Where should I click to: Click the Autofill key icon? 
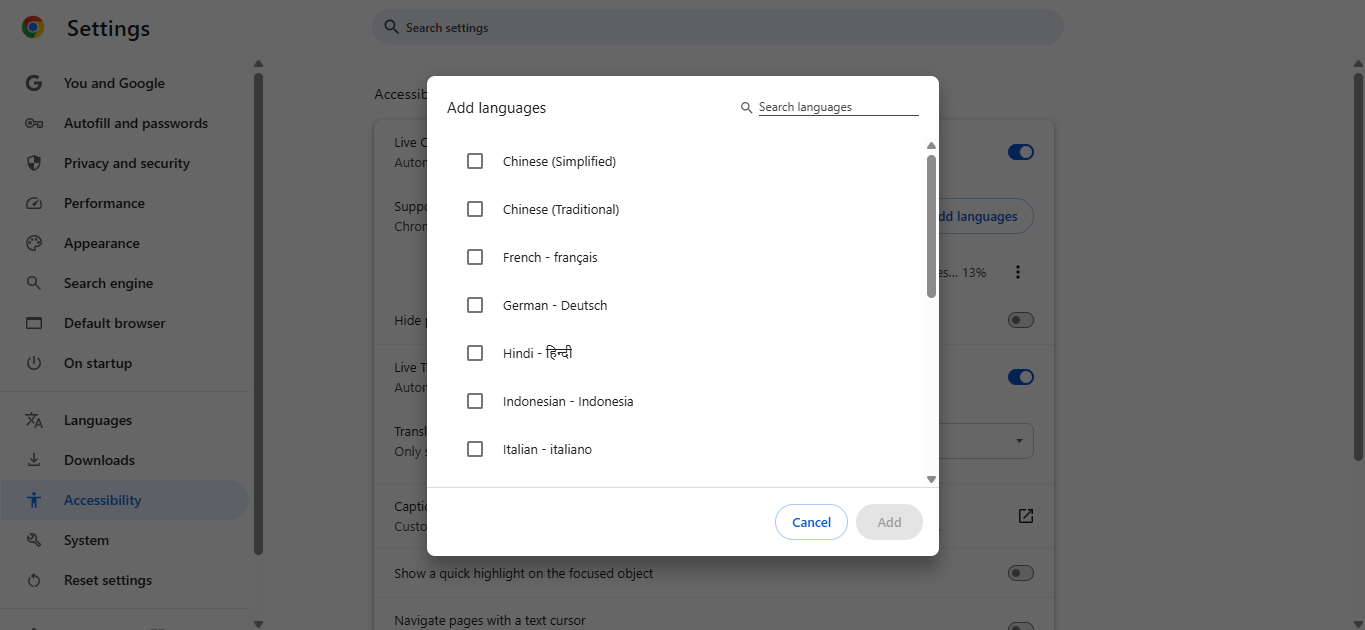tap(34, 123)
